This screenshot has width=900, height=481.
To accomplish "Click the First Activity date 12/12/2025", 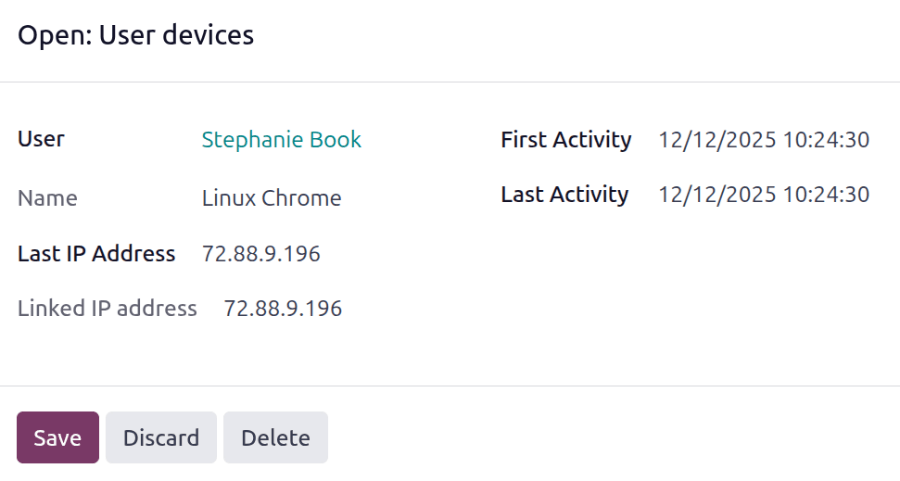I will coord(717,140).
